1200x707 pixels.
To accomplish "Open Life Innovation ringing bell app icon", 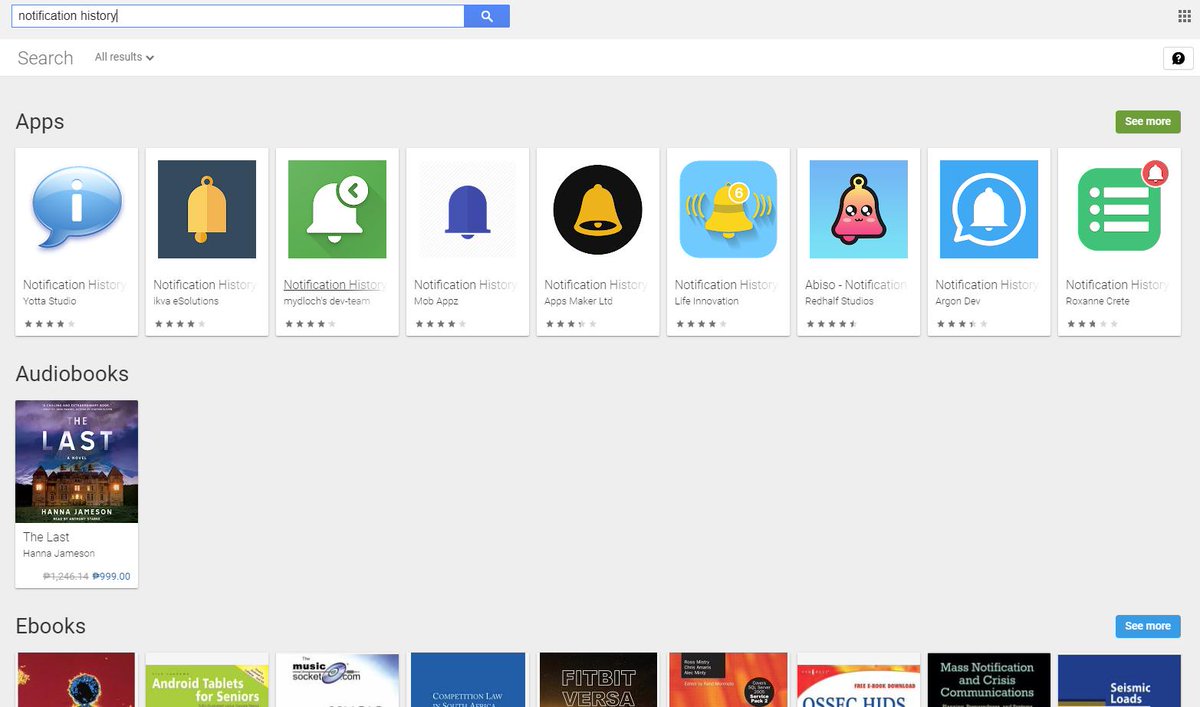I will [728, 209].
